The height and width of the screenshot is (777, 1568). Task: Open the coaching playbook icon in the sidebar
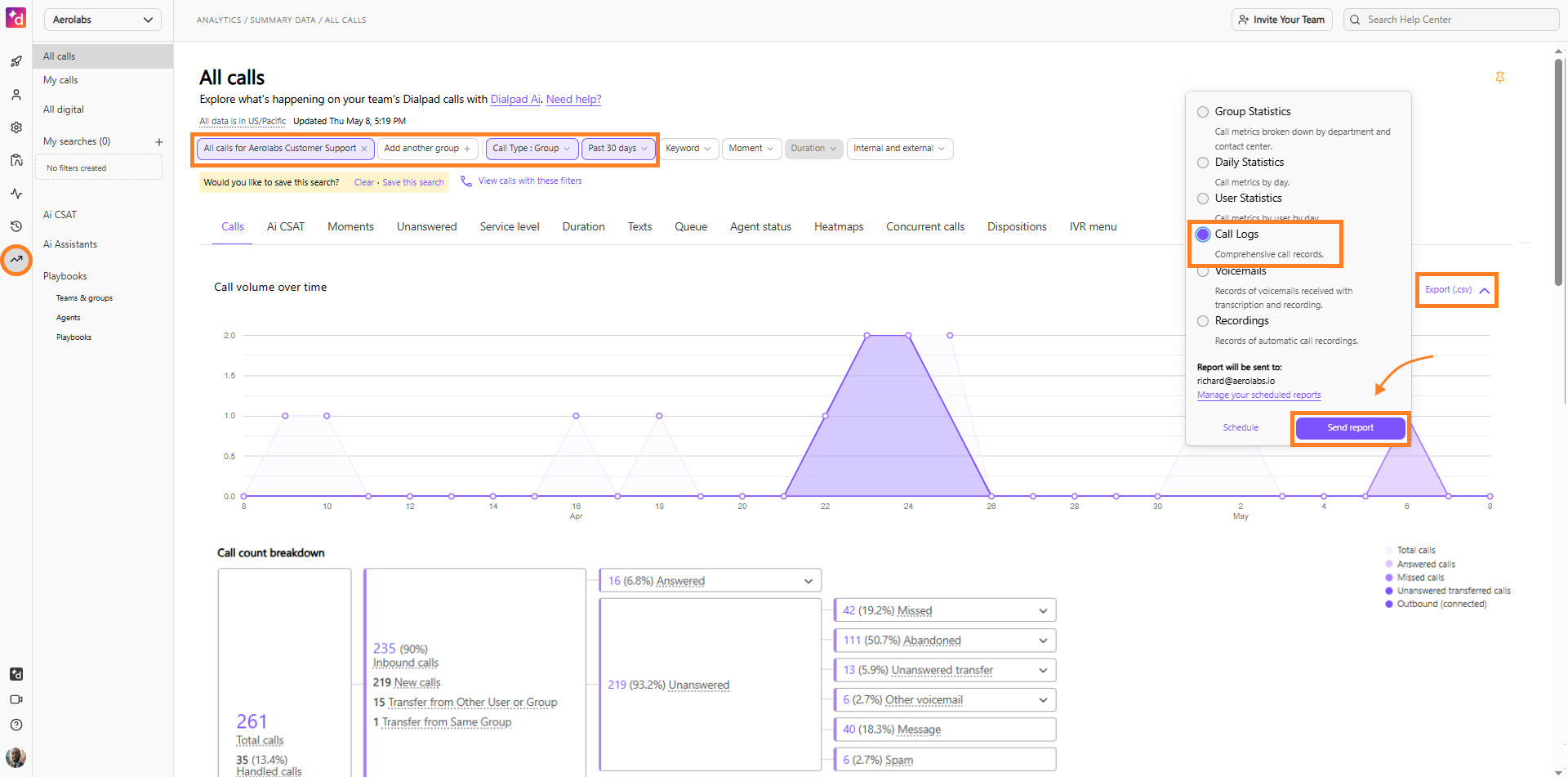16,160
